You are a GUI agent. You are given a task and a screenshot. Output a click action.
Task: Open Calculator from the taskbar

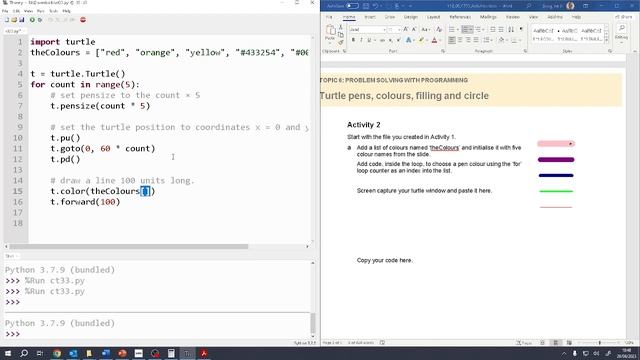coord(171,353)
